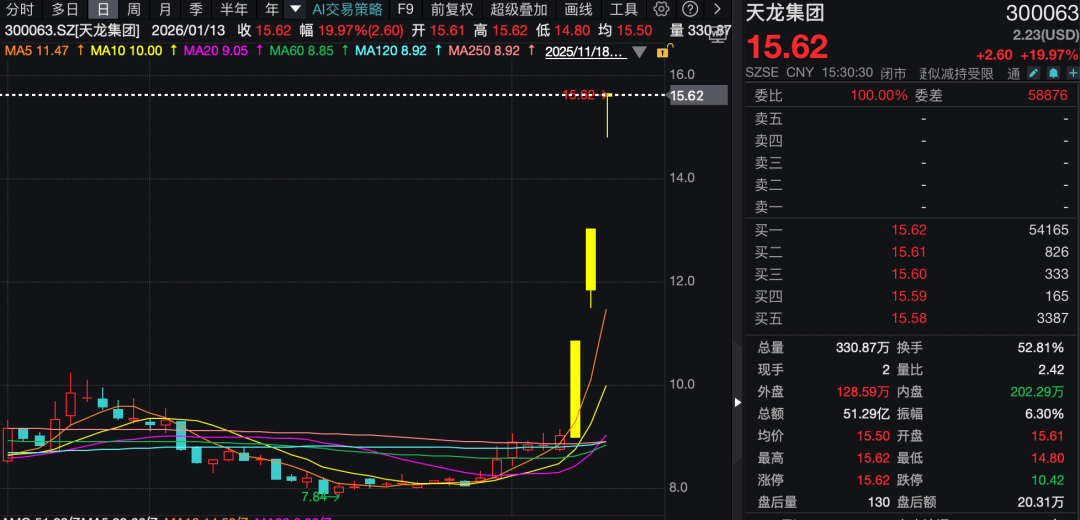Add stock to watchlist with plus icon

pyautogui.click(x=1071, y=74)
